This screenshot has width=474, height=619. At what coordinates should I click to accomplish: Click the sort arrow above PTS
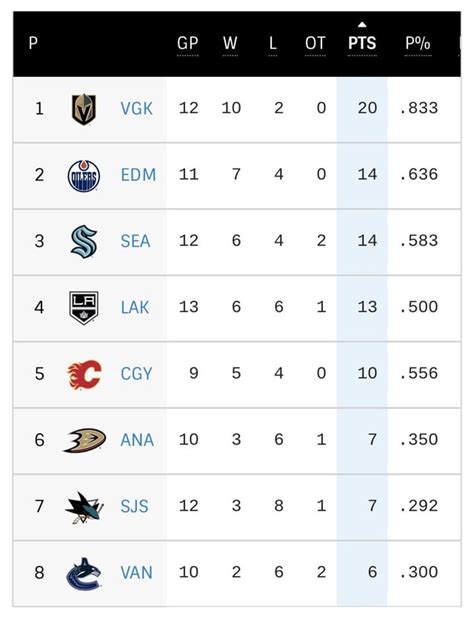tap(362, 25)
